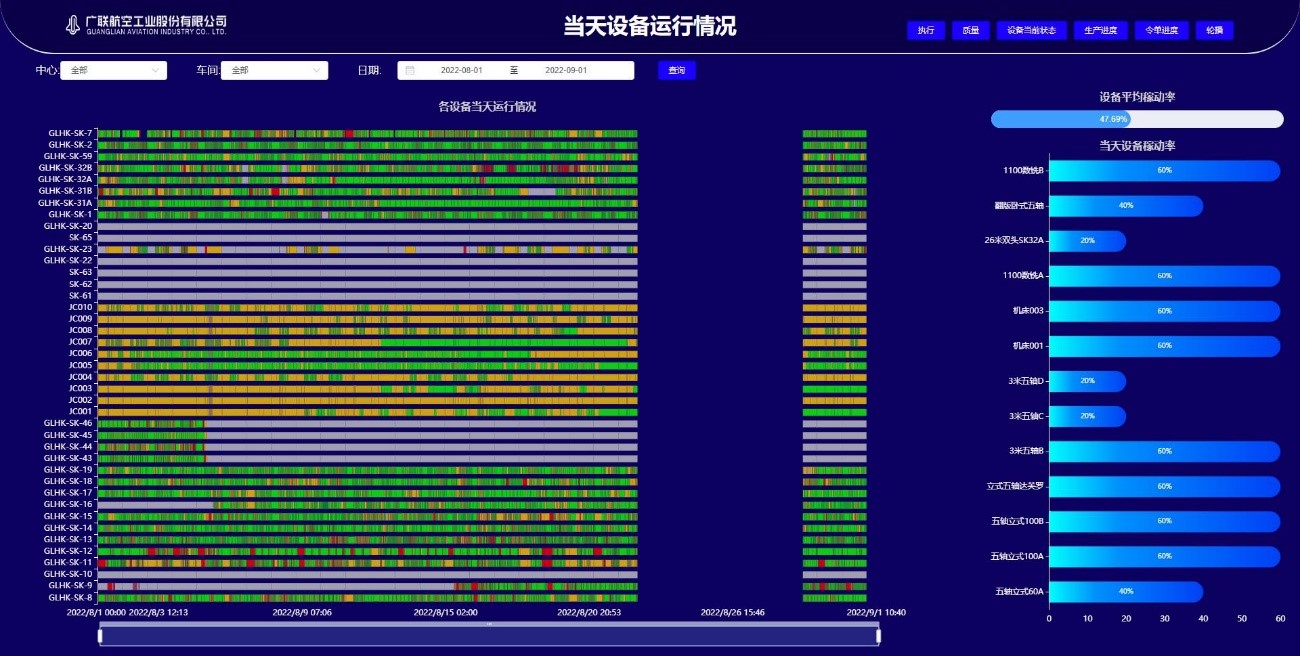Viewport: 1300px width, 656px height.
Task: Select the 执行 (Execution) nav button
Action: click(x=925, y=31)
